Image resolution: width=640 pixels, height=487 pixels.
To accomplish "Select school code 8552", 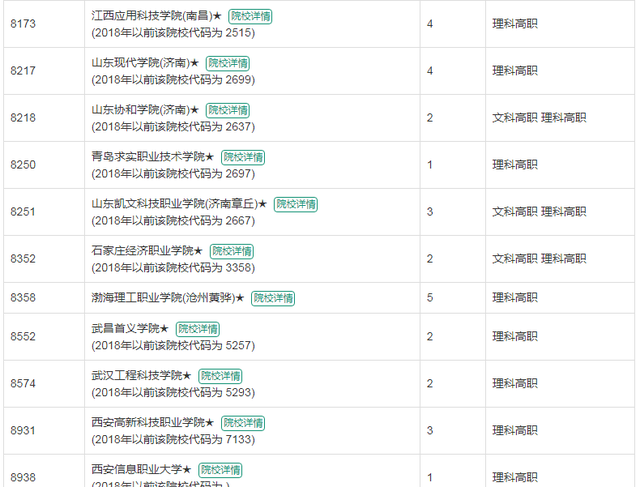I will tap(23, 336).
